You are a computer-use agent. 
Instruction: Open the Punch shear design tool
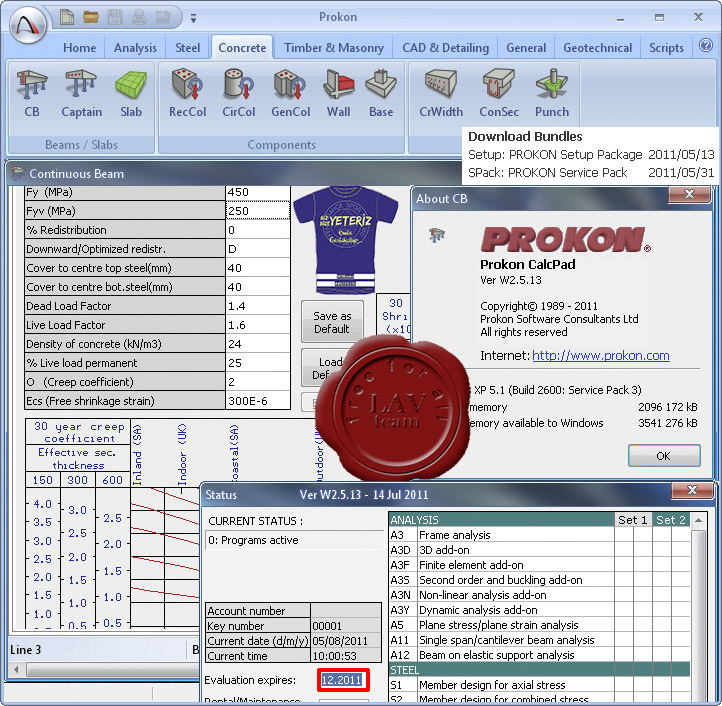tap(552, 93)
